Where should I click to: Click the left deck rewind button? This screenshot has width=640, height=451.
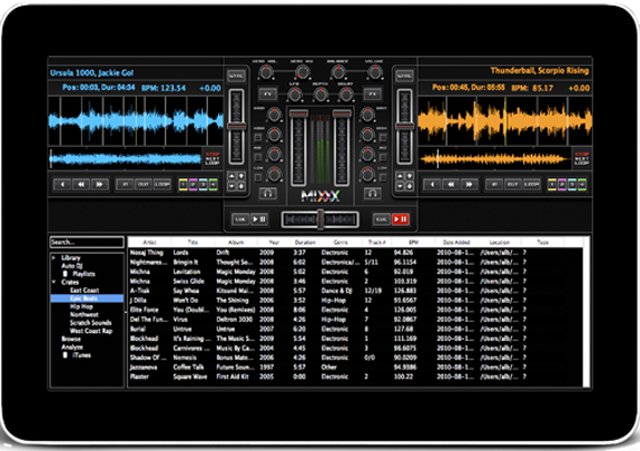tap(81, 184)
